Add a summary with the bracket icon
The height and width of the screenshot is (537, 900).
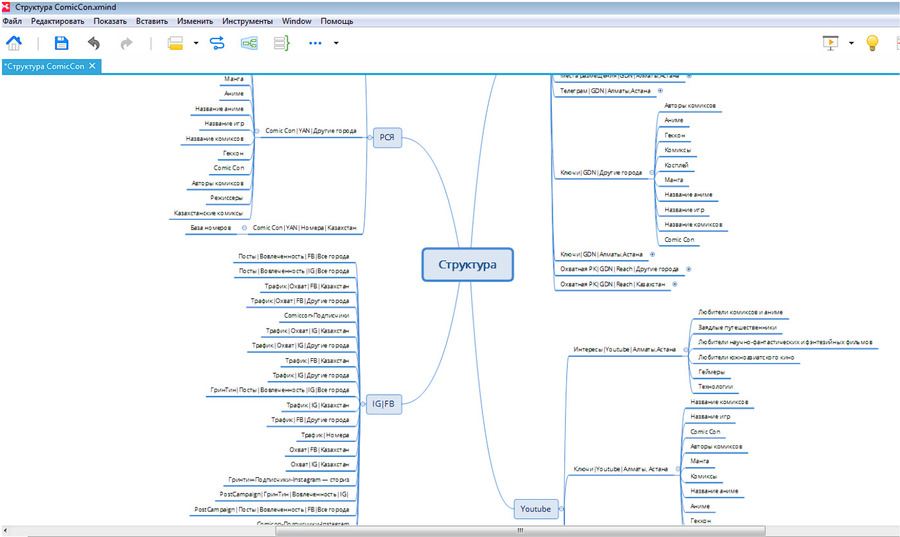(x=281, y=43)
